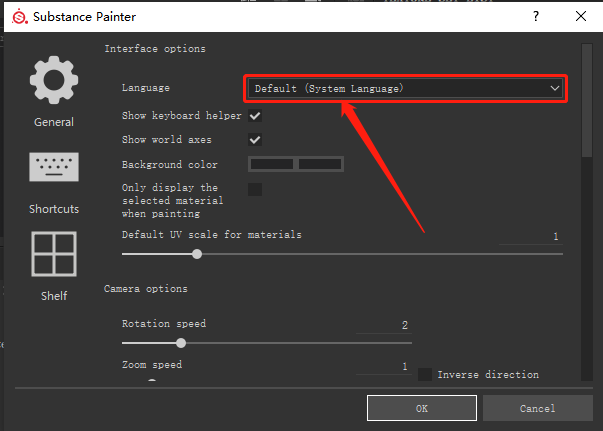Toggle Show keyboard helper checkbox
This screenshot has height=431, width=603.
[255, 116]
